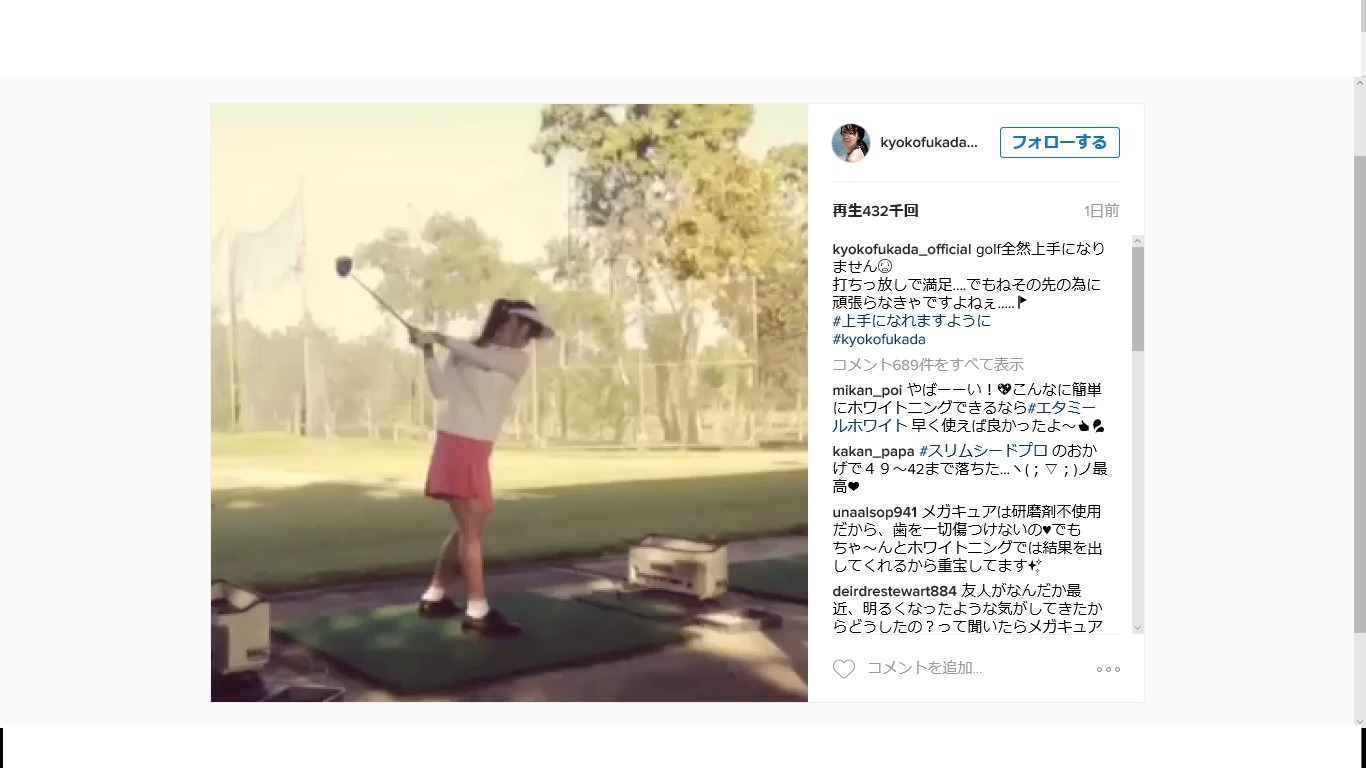
Task: Expand コメント689件をすべて表示 comments
Action: pos(928,364)
